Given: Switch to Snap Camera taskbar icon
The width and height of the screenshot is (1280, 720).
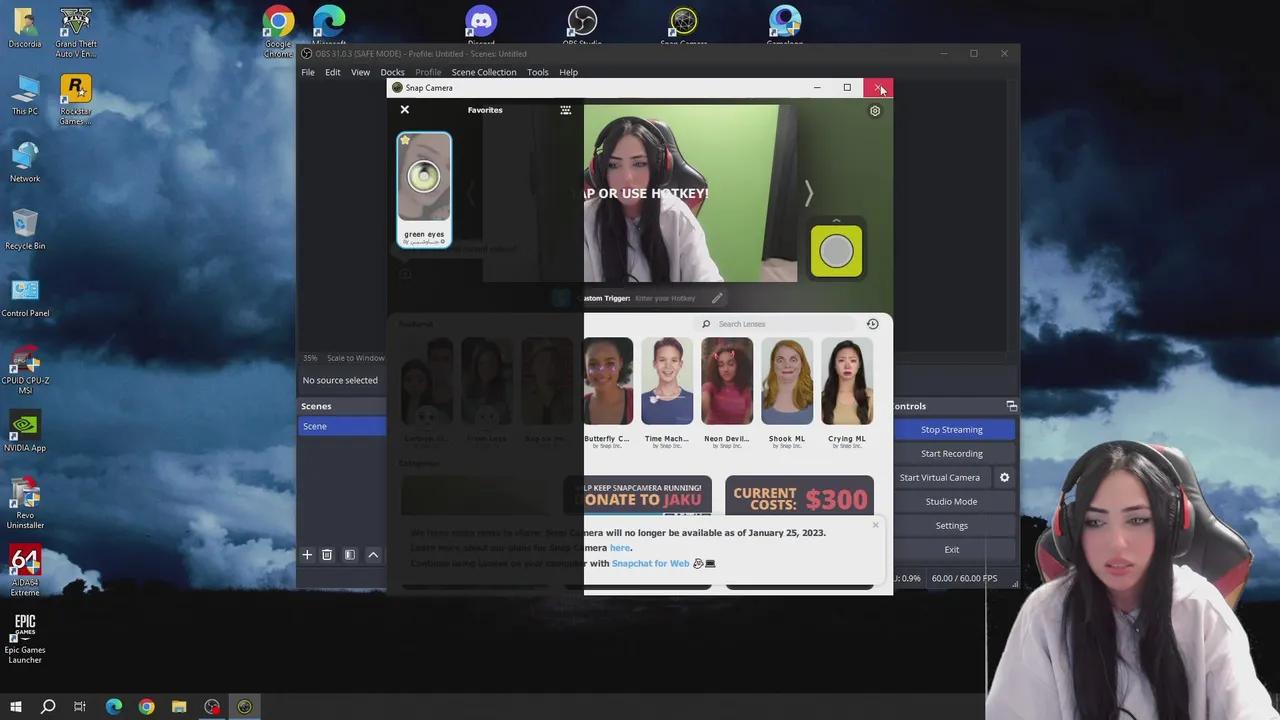Looking at the screenshot, I should click(x=244, y=707).
